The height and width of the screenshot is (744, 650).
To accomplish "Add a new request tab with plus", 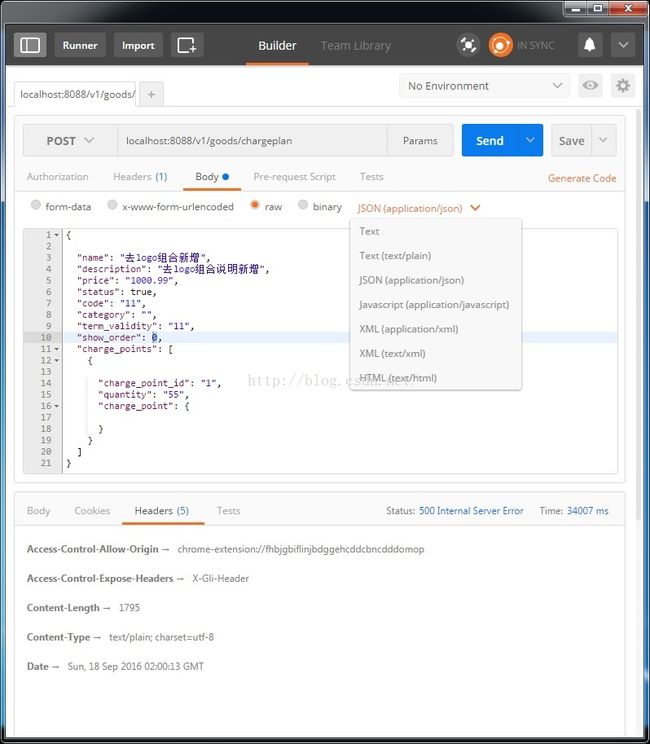I will [x=151, y=94].
